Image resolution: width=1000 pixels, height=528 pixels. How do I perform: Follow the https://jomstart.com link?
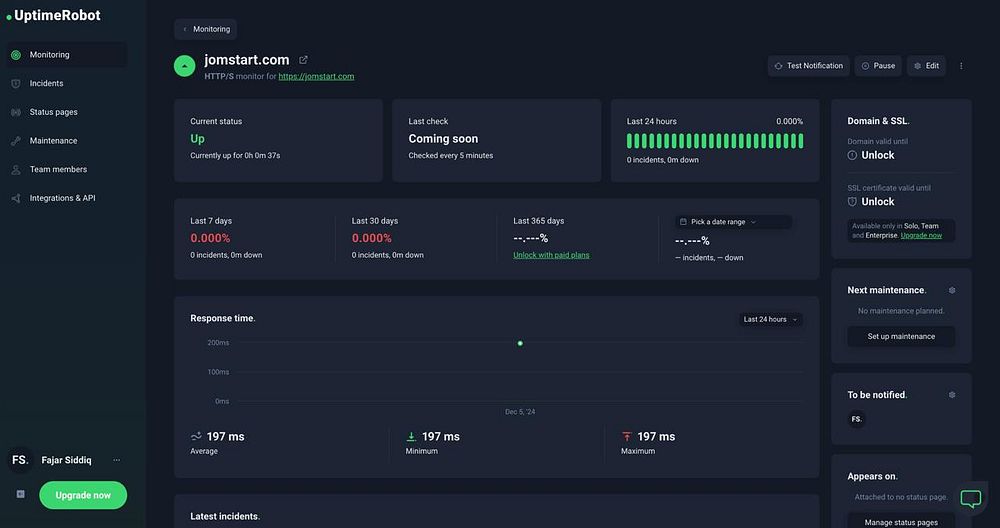point(316,77)
